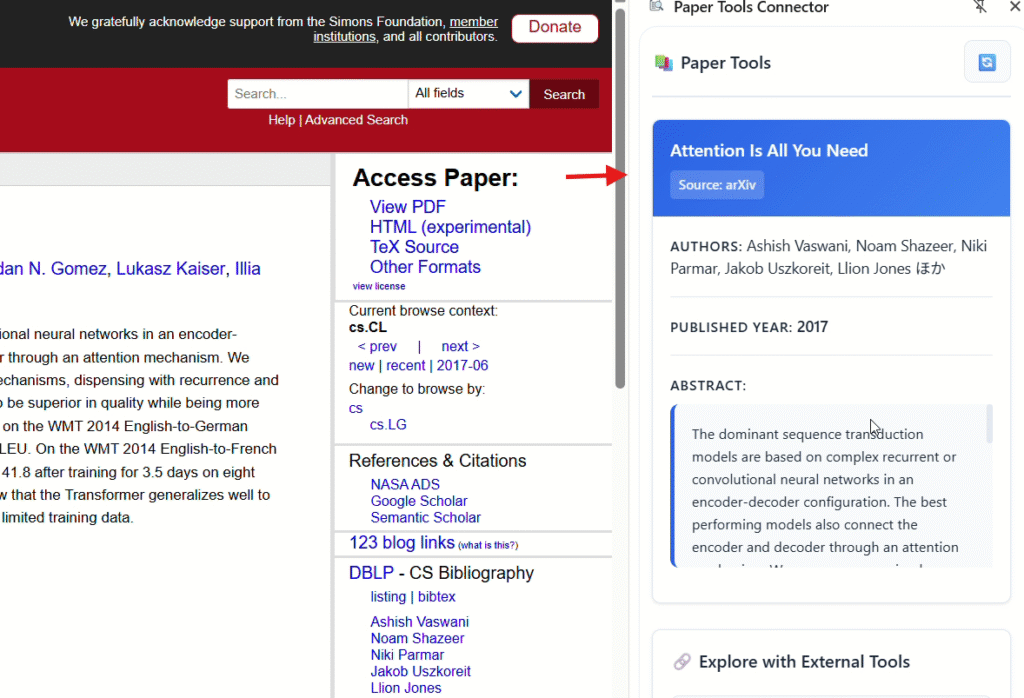Open NASA ADS references
The height and width of the screenshot is (698, 1024).
tap(405, 484)
